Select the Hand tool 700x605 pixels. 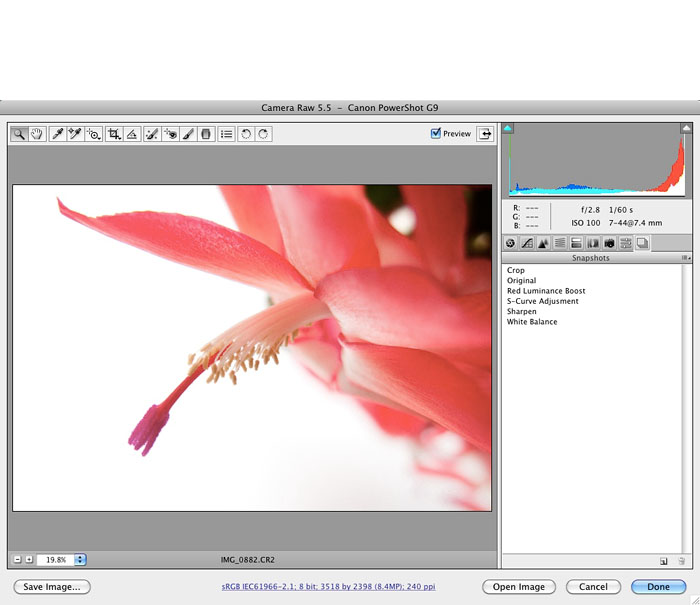coord(37,134)
